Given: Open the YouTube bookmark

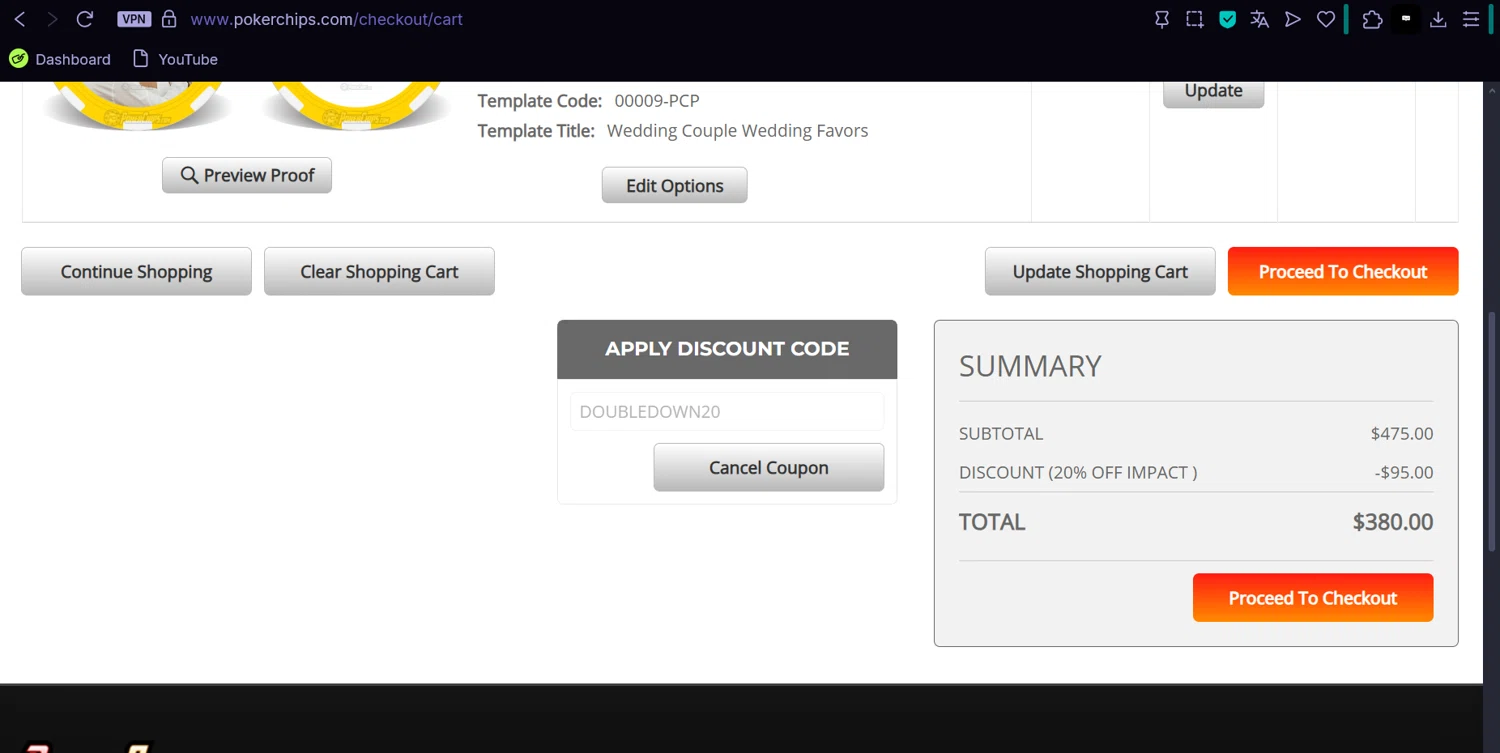Looking at the screenshot, I should (175, 59).
